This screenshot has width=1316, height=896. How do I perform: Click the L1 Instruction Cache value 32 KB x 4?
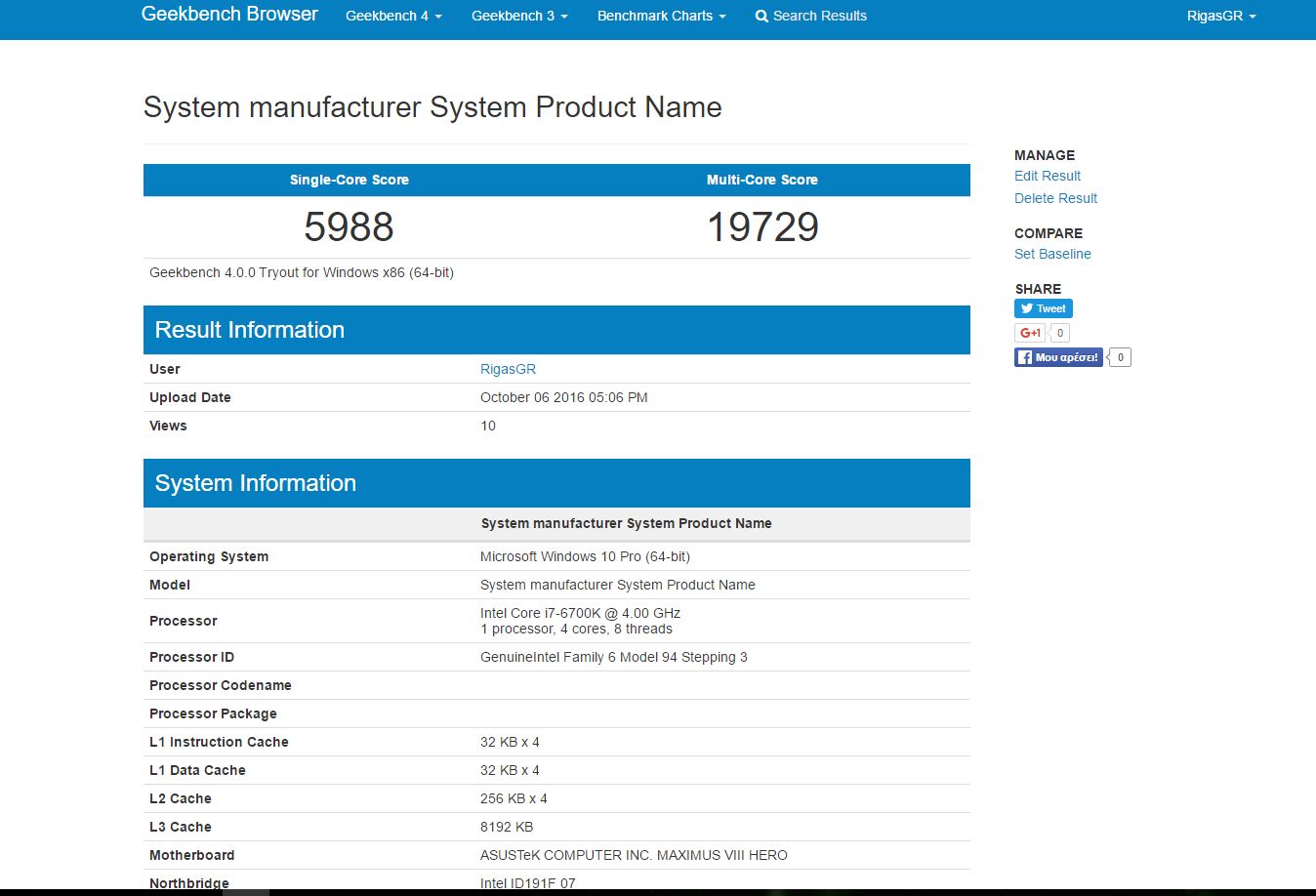click(x=510, y=742)
